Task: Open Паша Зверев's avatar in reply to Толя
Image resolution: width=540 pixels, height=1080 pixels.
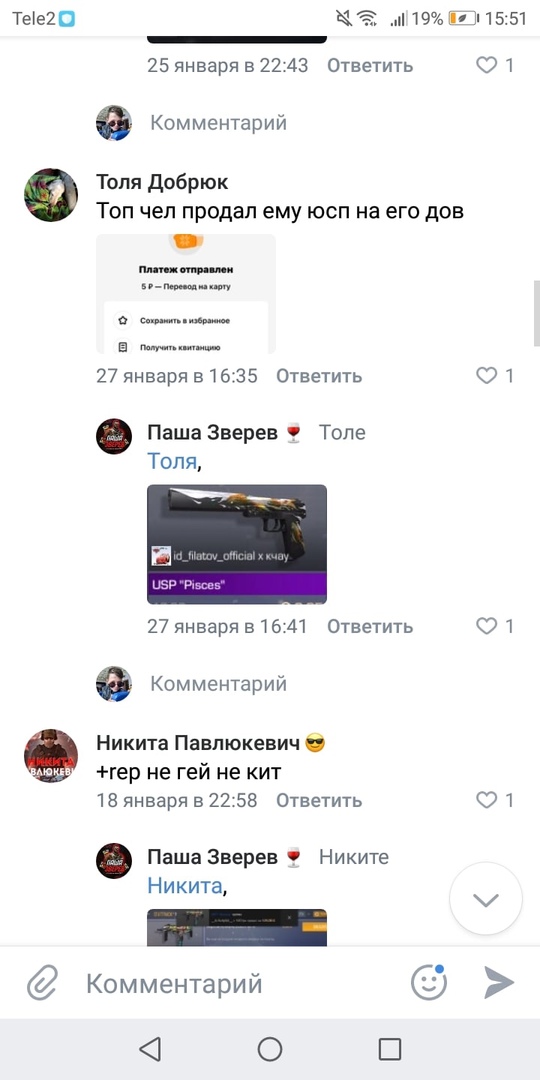Action: point(114,436)
